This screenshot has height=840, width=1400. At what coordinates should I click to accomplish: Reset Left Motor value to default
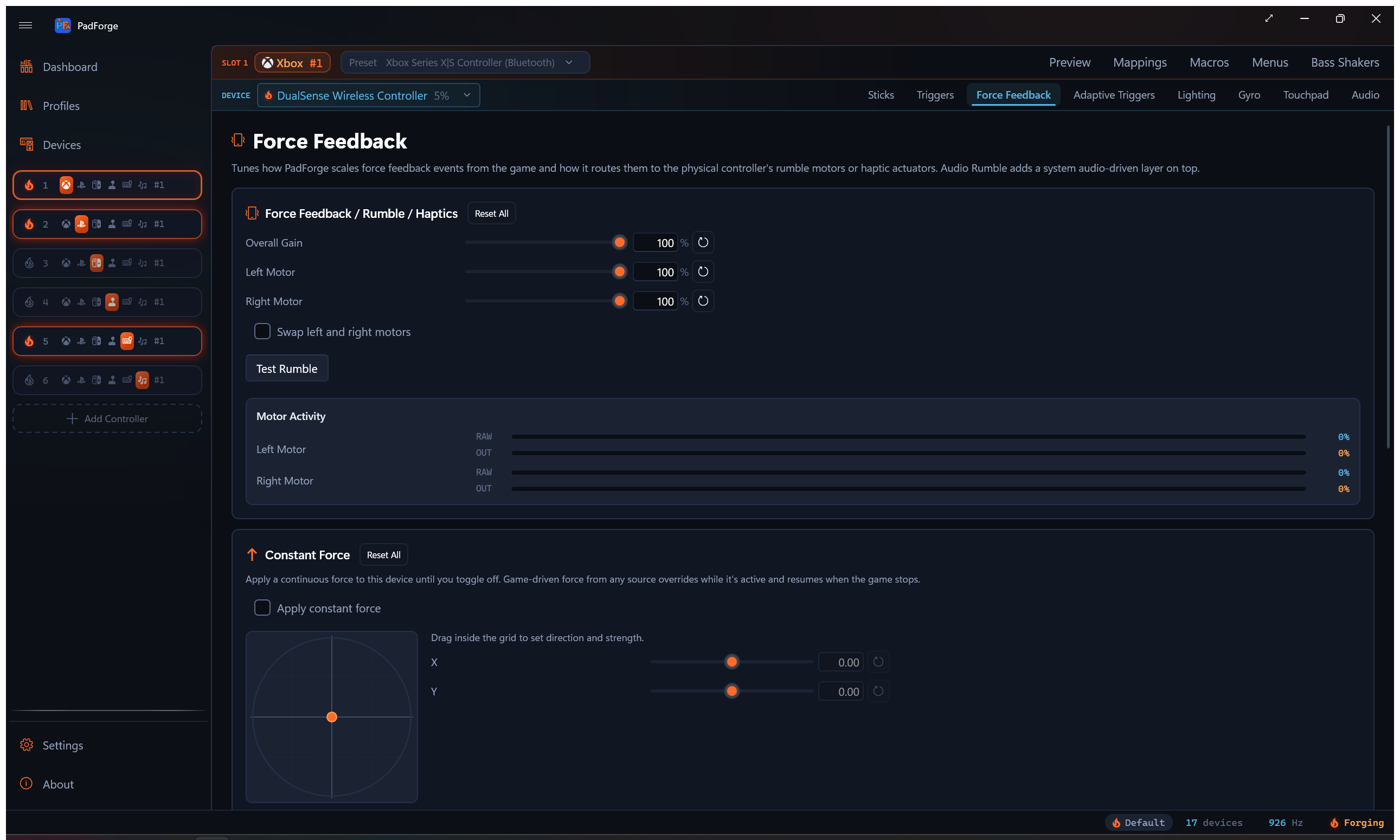(703, 272)
